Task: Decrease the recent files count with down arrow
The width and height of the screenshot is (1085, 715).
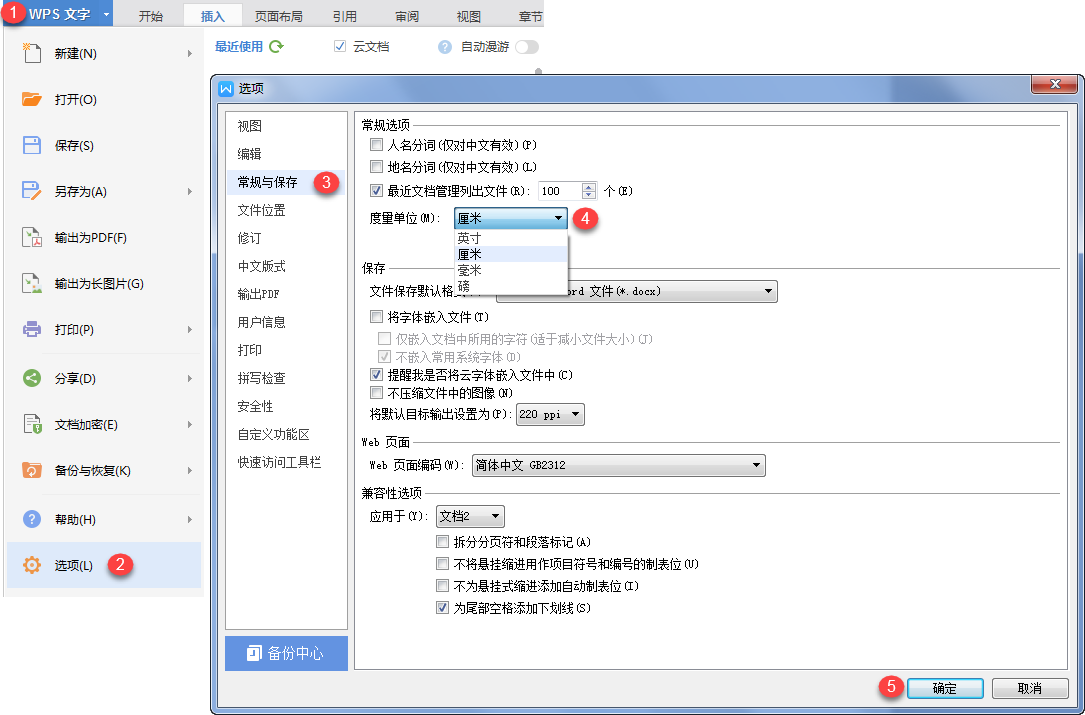Action: click(589, 196)
